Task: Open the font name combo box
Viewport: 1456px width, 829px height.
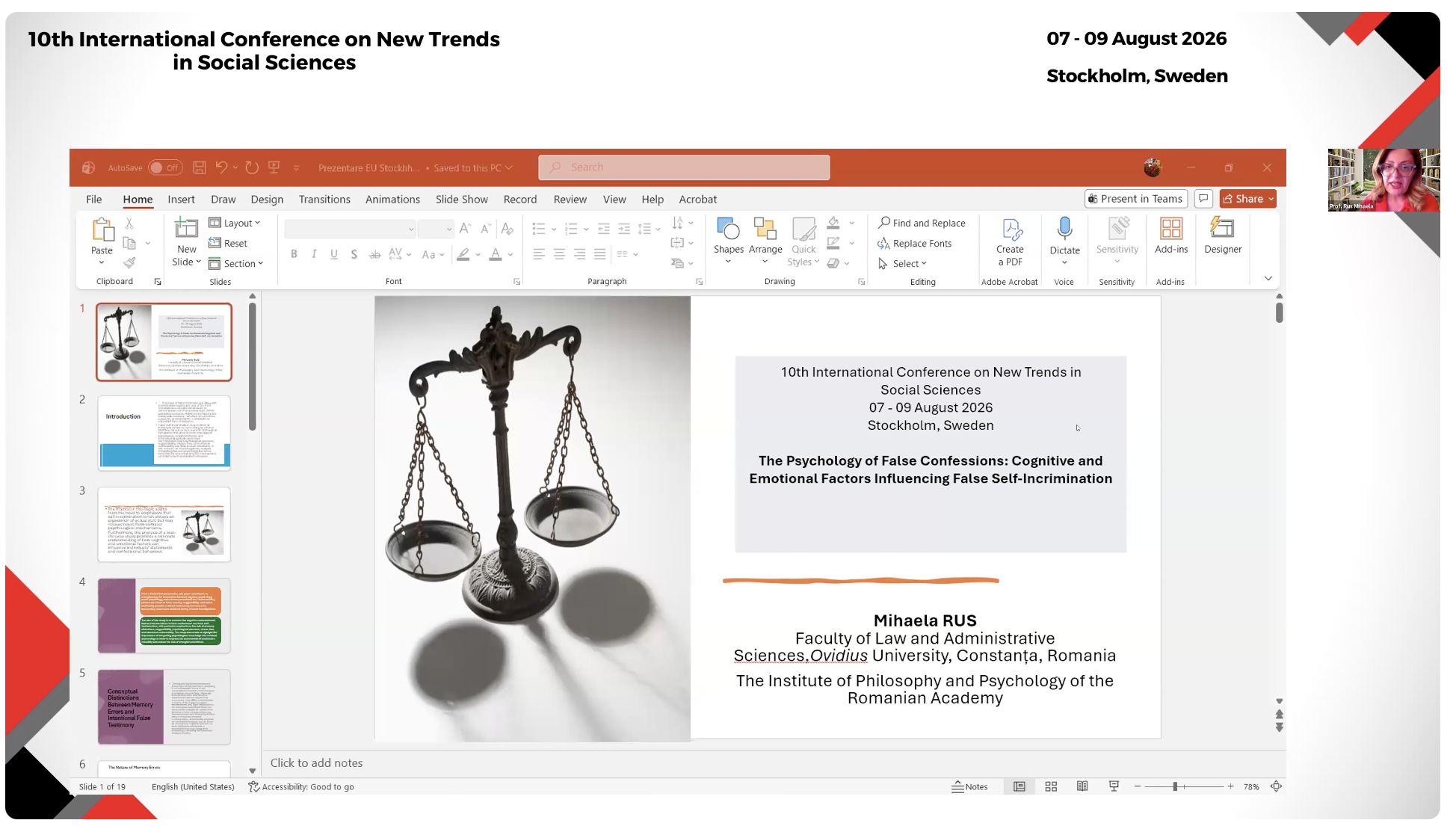Action: tap(350, 228)
